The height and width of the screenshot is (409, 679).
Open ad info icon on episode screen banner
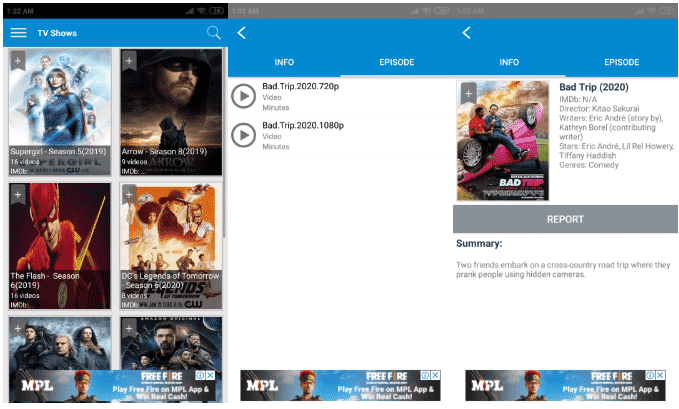(426, 375)
